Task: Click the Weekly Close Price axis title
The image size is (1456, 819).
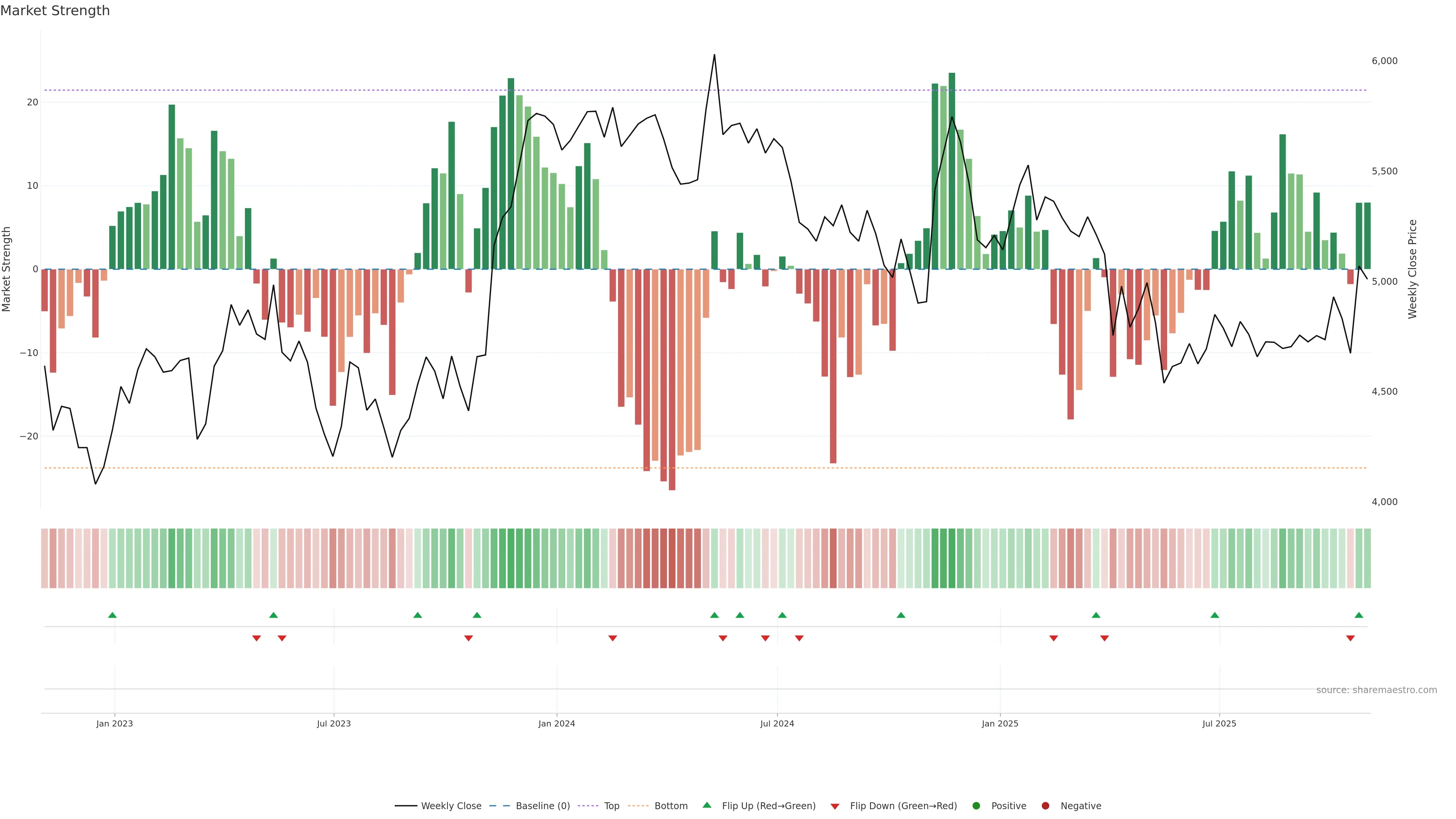Action: [x=1412, y=269]
